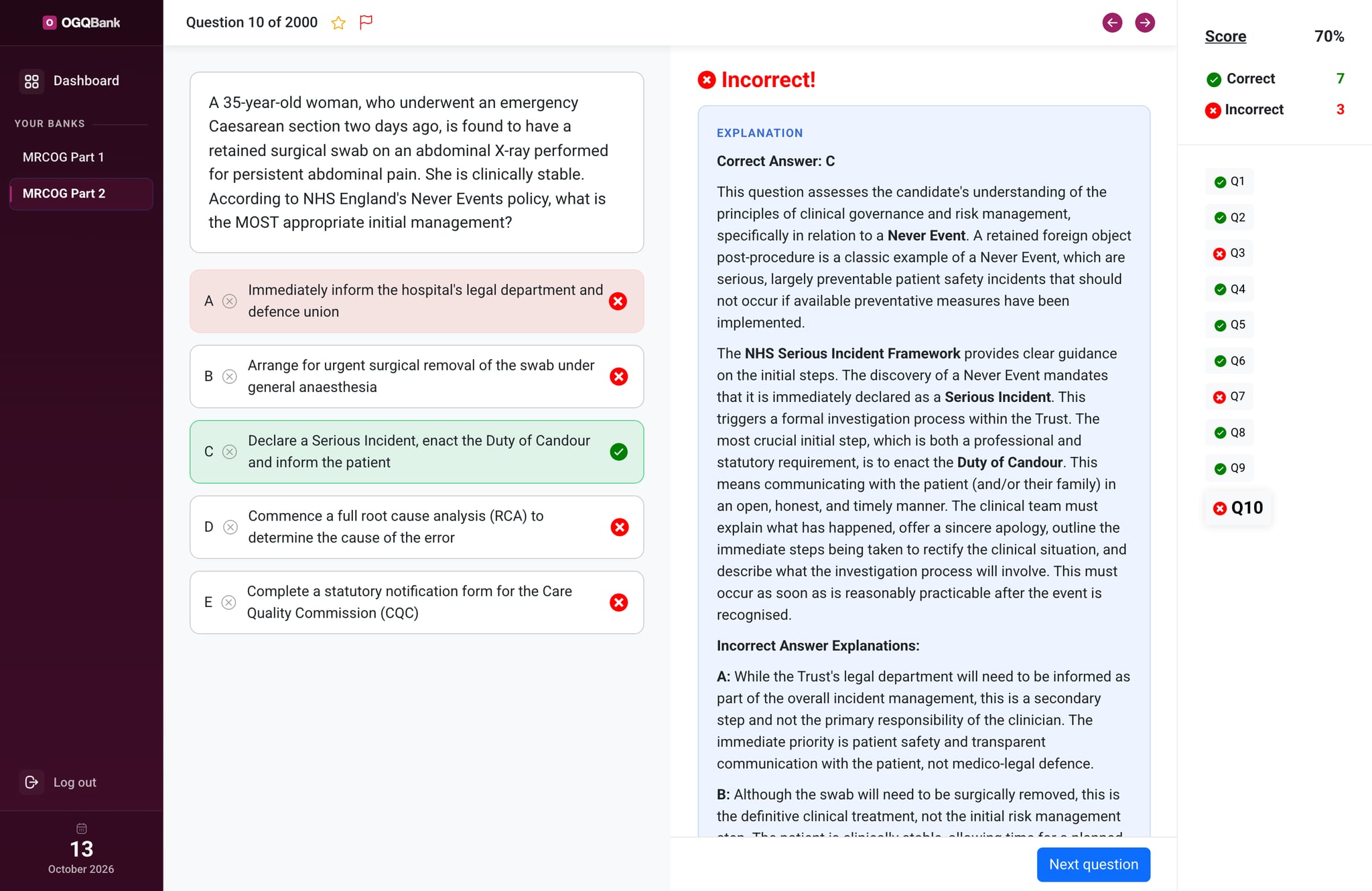Click the red cross icon beside option E
Viewport: 1372px width, 891px height.
tap(618, 603)
